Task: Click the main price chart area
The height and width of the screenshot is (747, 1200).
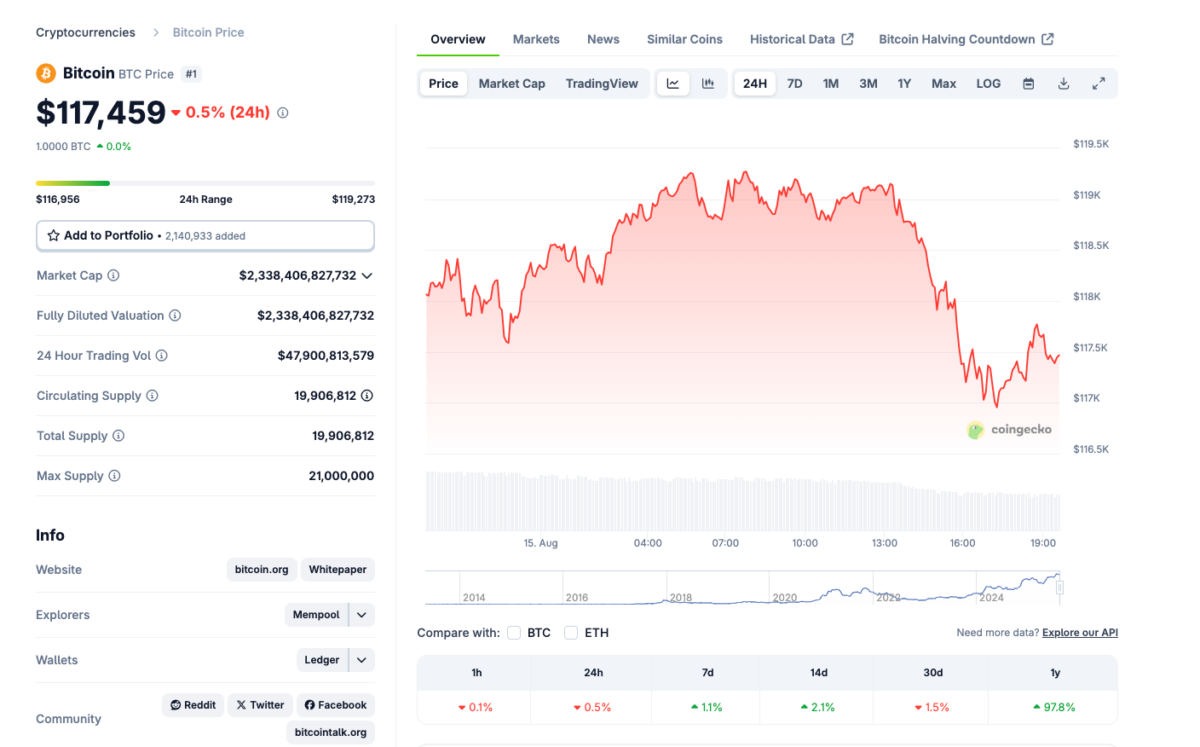Action: click(742, 300)
